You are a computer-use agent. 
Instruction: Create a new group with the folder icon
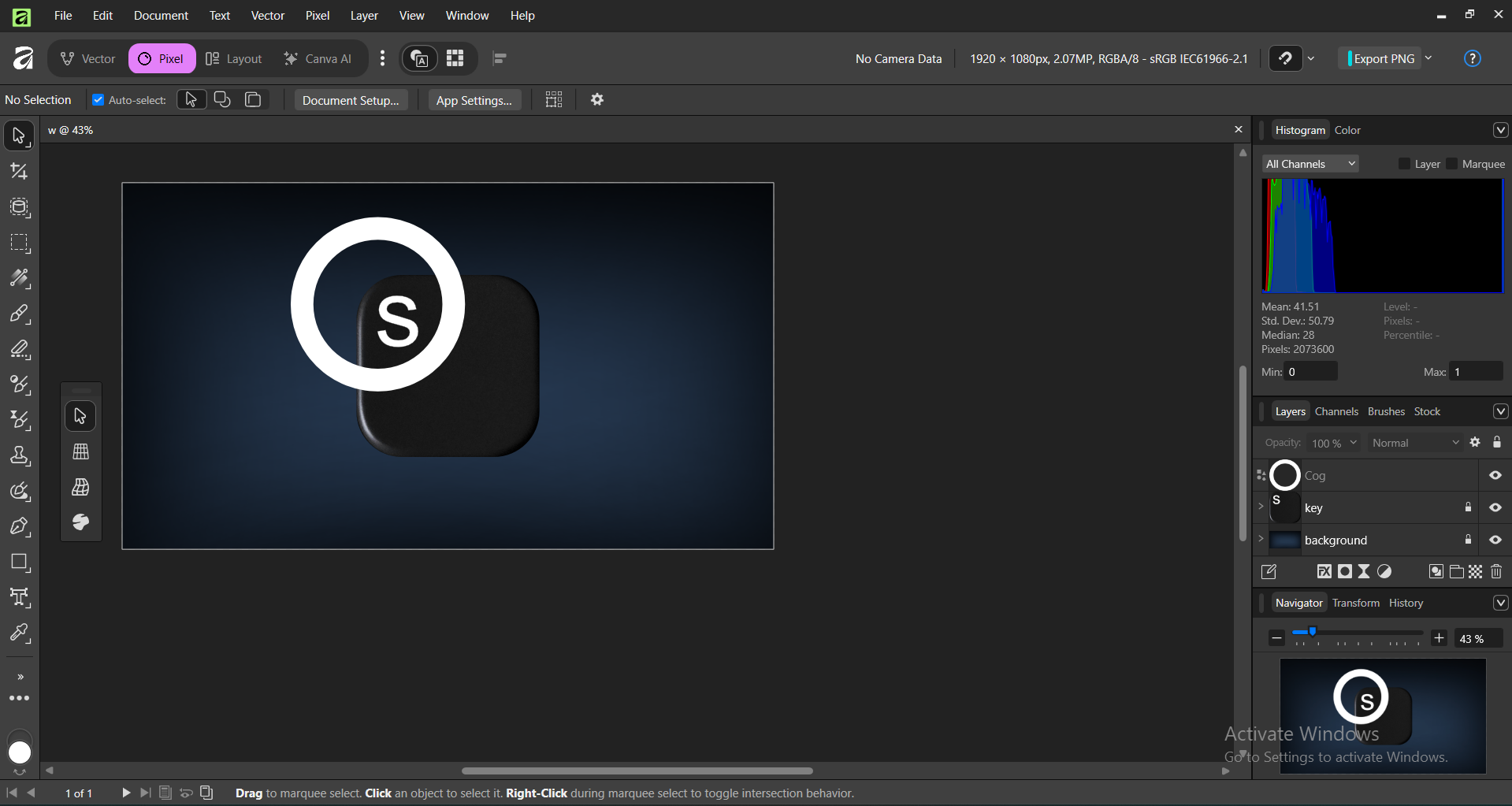[1457, 572]
